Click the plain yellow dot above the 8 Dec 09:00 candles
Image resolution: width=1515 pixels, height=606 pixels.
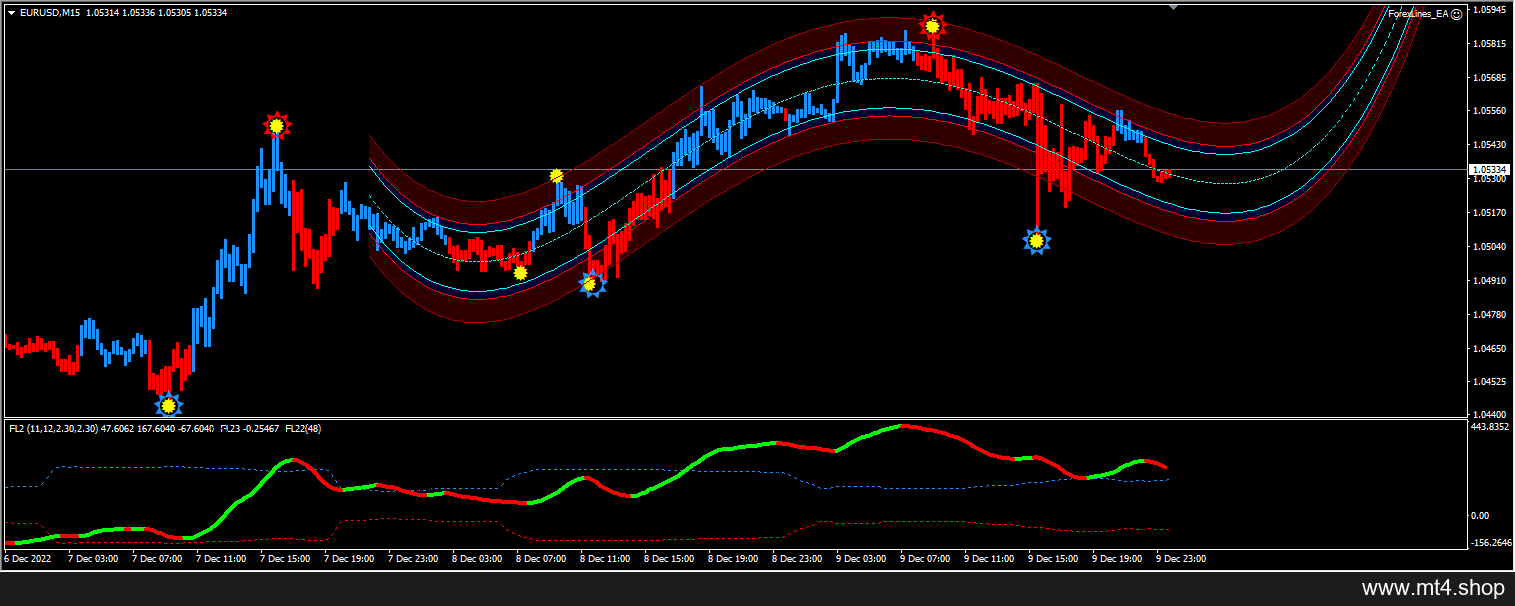pyautogui.click(x=556, y=176)
